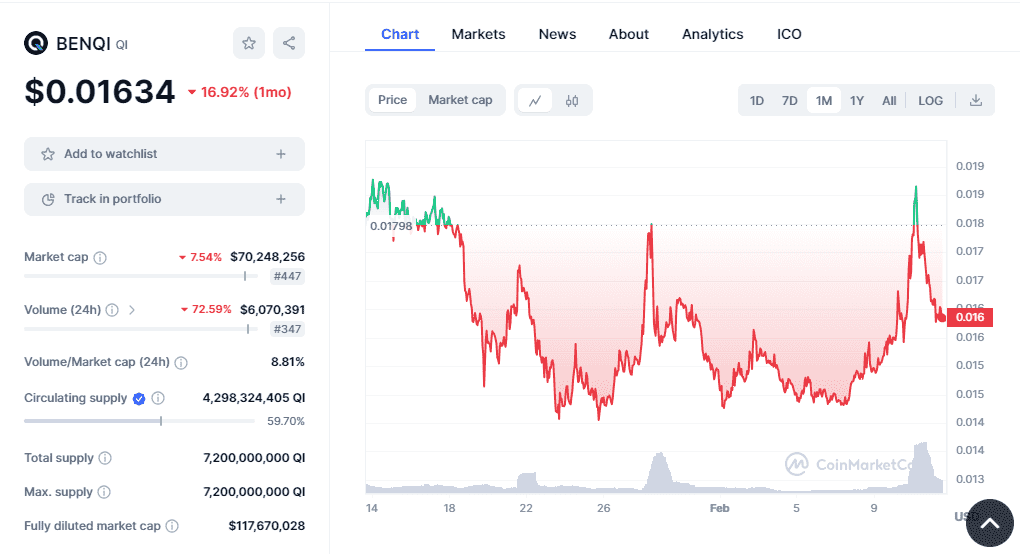The height and width of the screenshot is (554, 1020).
Task: Click the scroll to top arrow button
Action: (989, 523)
